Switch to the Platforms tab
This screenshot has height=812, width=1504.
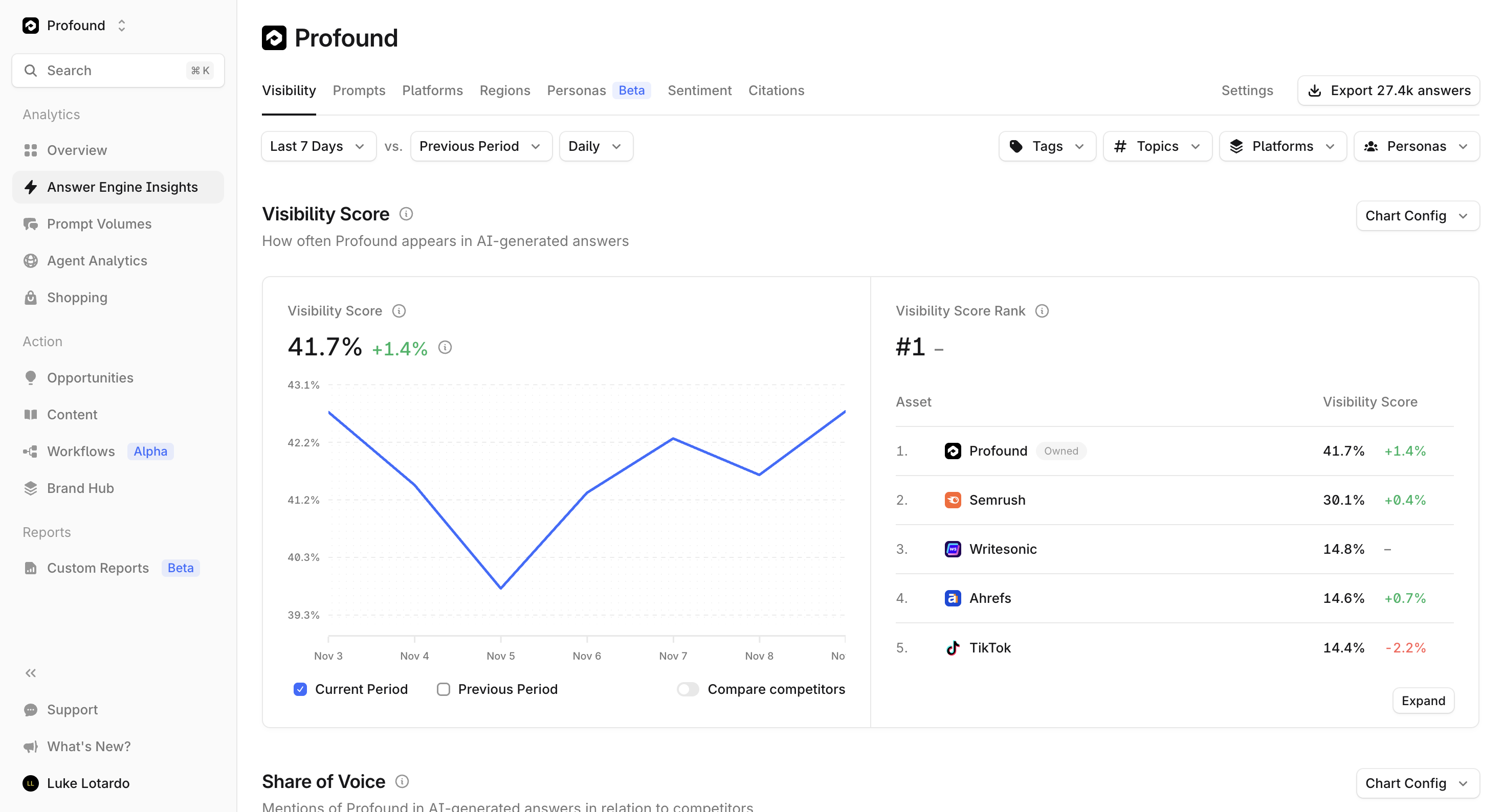432,91
